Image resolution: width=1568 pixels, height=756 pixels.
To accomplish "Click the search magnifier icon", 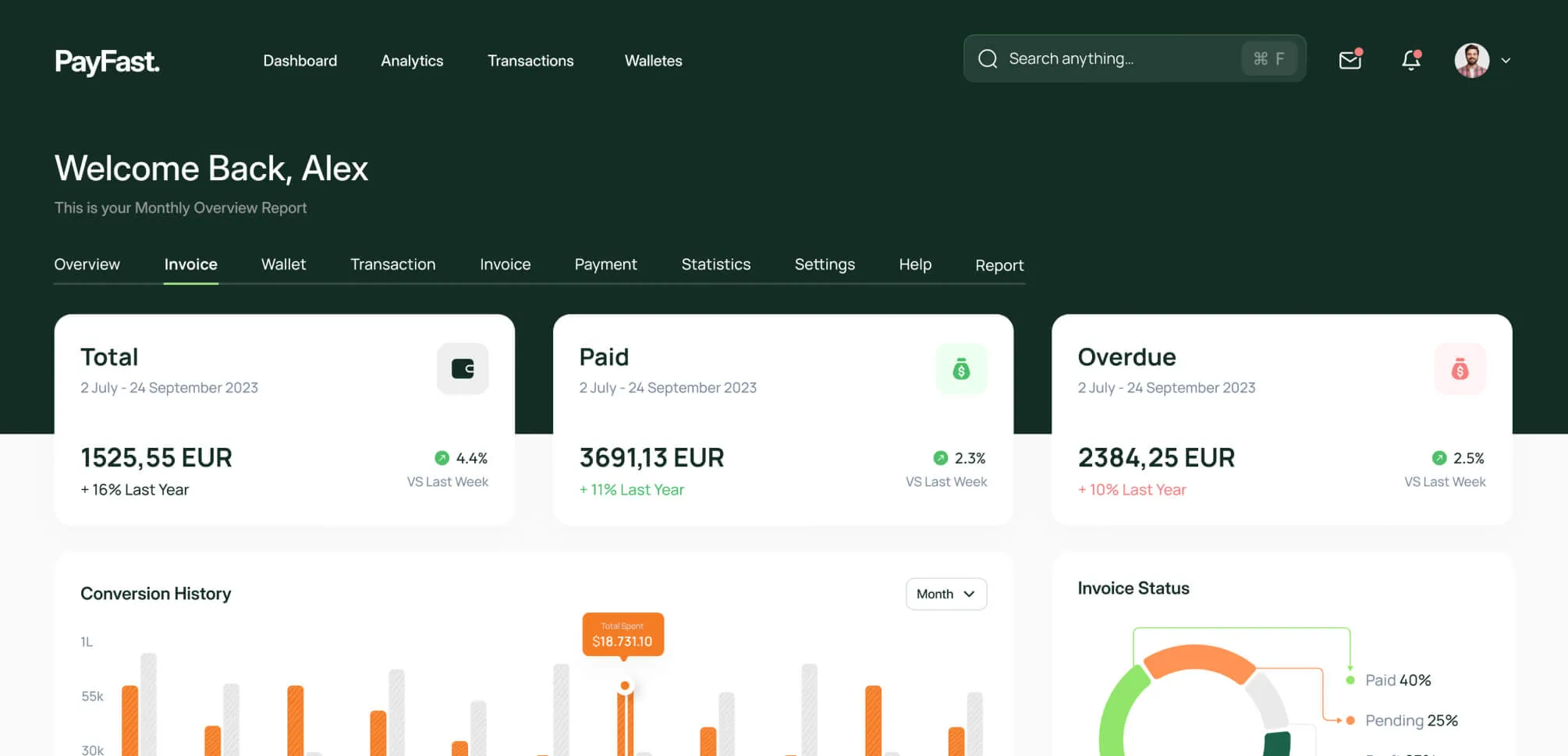I will pyautogui.click(x=988, y=59).
